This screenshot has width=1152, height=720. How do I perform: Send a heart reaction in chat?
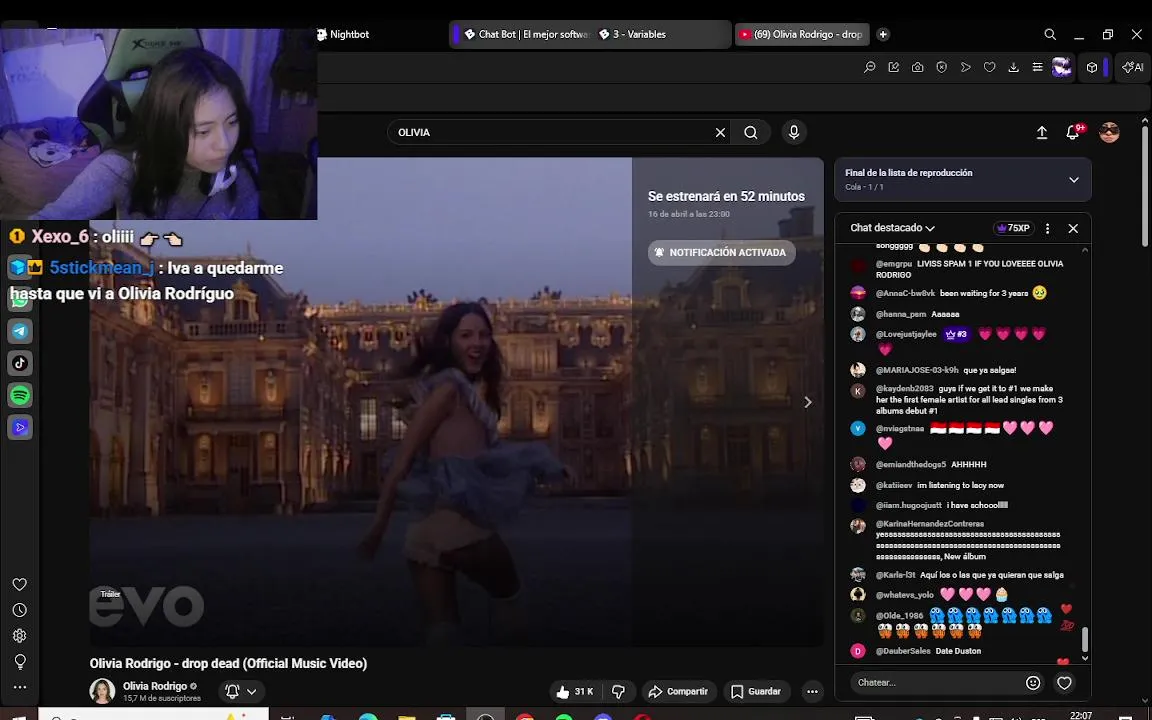point(1064,683)
